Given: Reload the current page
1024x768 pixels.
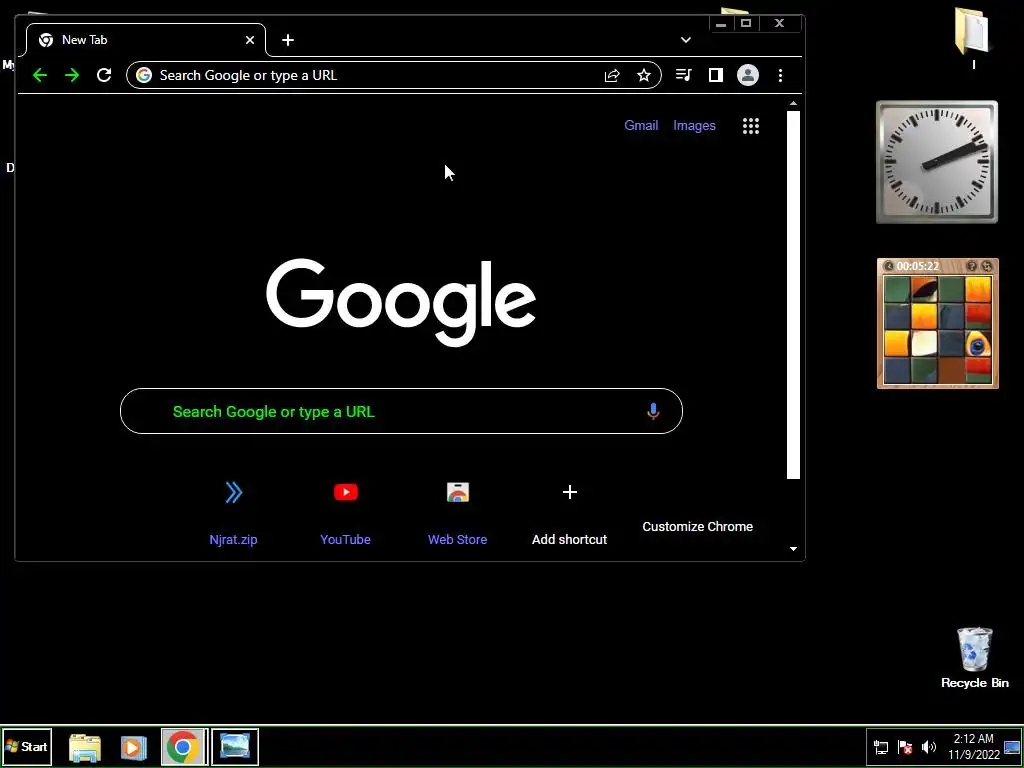Looking at the screenshot, I should [104, 75].
